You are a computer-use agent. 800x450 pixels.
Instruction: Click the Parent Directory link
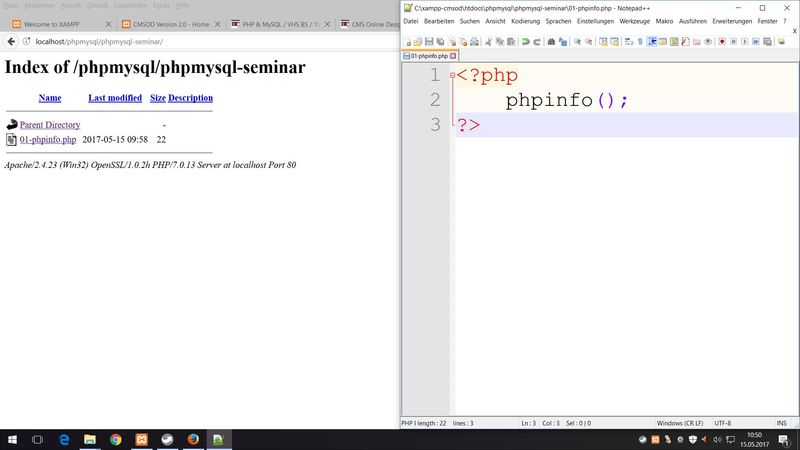(49, 125)
